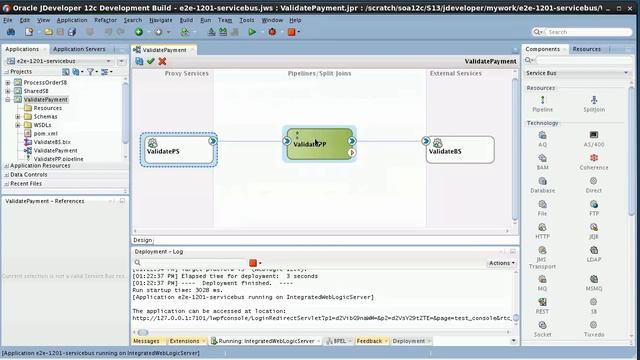The height and width of the screenshot is (360, 640).
Task: Open the Feedback log tab
Action: click(x=369, y=341)
